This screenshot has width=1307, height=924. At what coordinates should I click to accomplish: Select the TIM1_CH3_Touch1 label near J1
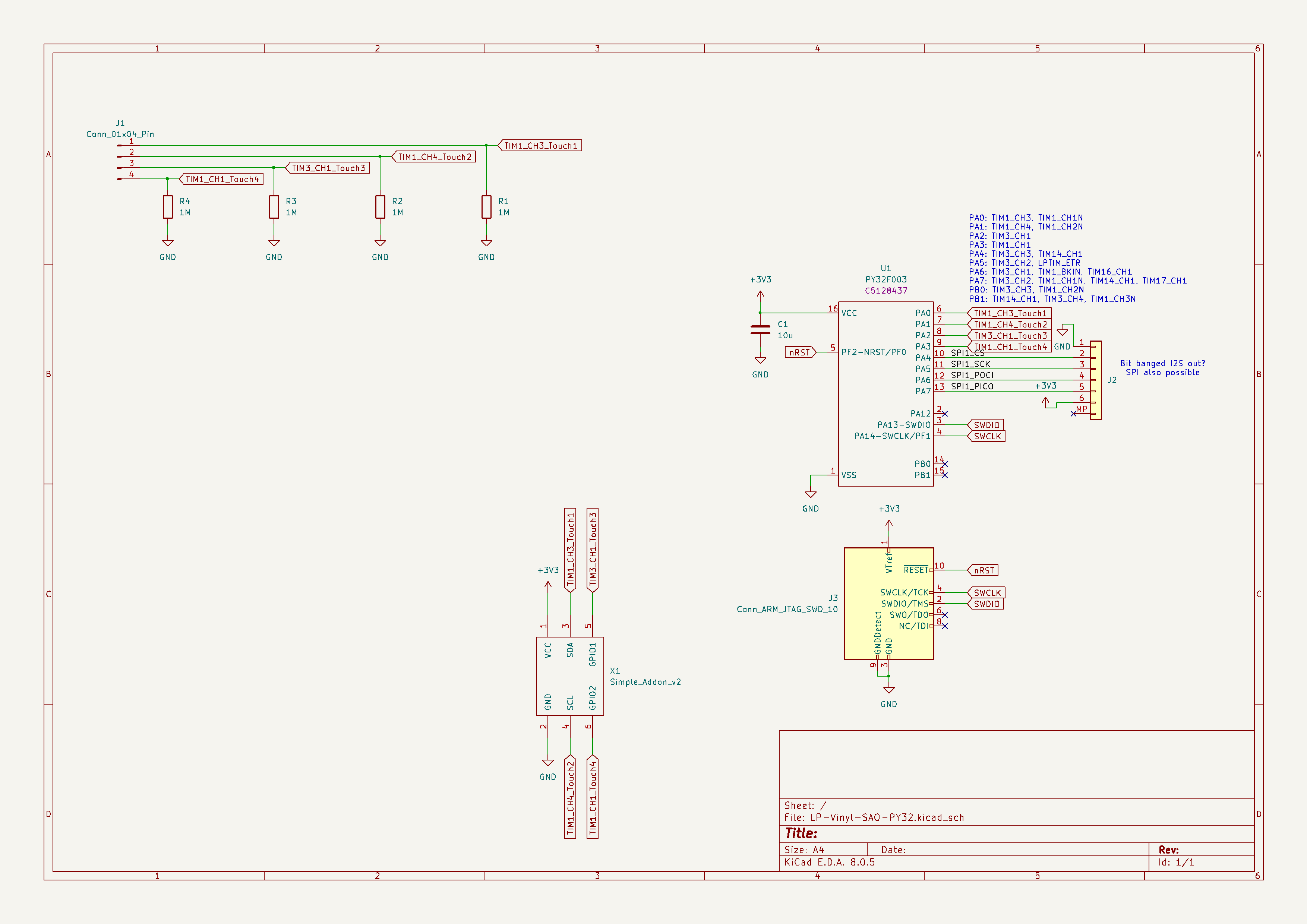540,146
